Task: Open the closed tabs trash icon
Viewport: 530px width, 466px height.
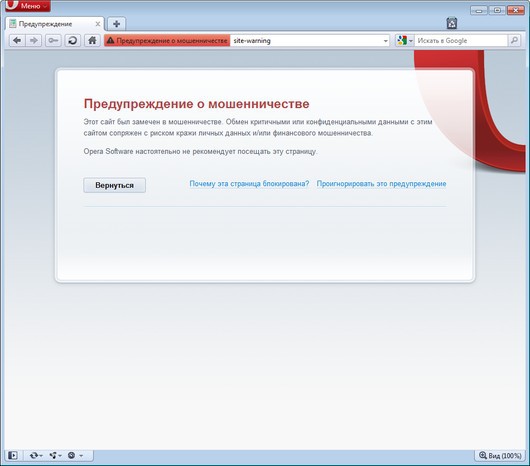Action: tap(452, 23)
